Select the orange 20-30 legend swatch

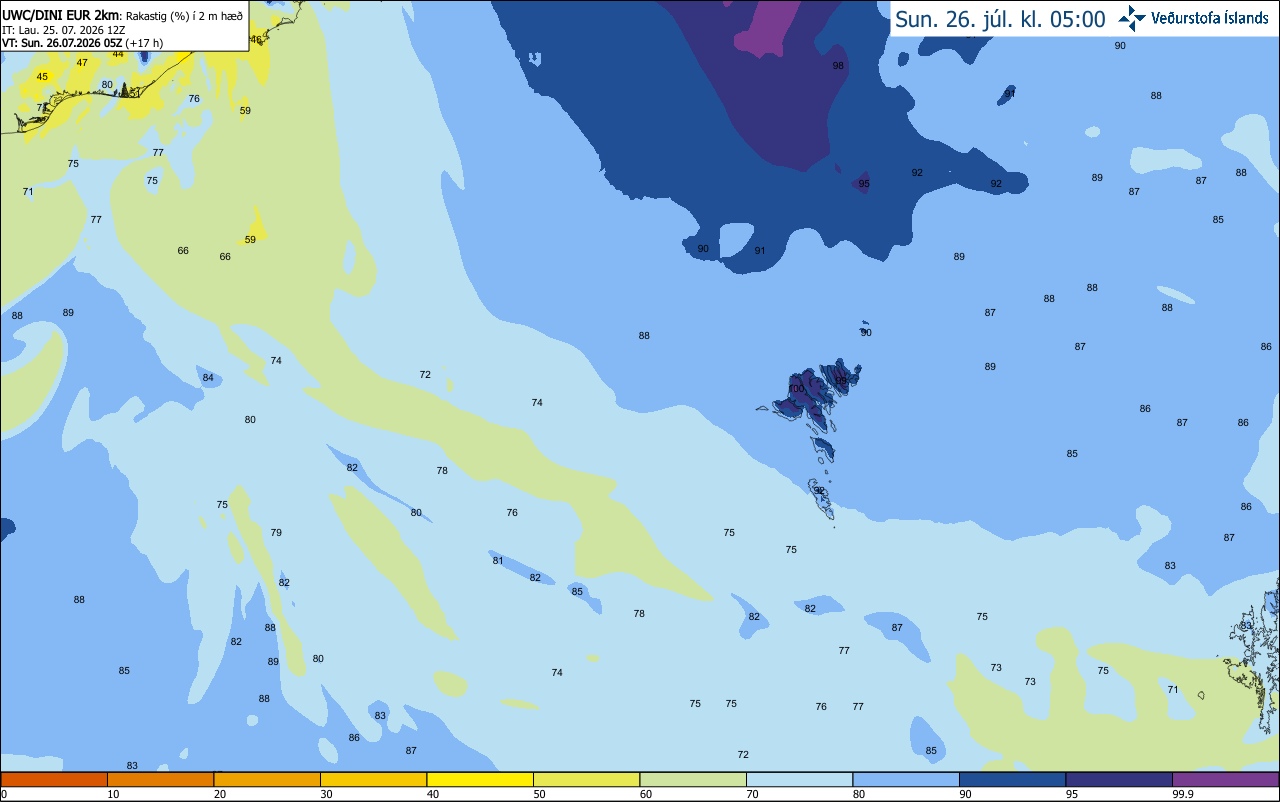(267, 779)
